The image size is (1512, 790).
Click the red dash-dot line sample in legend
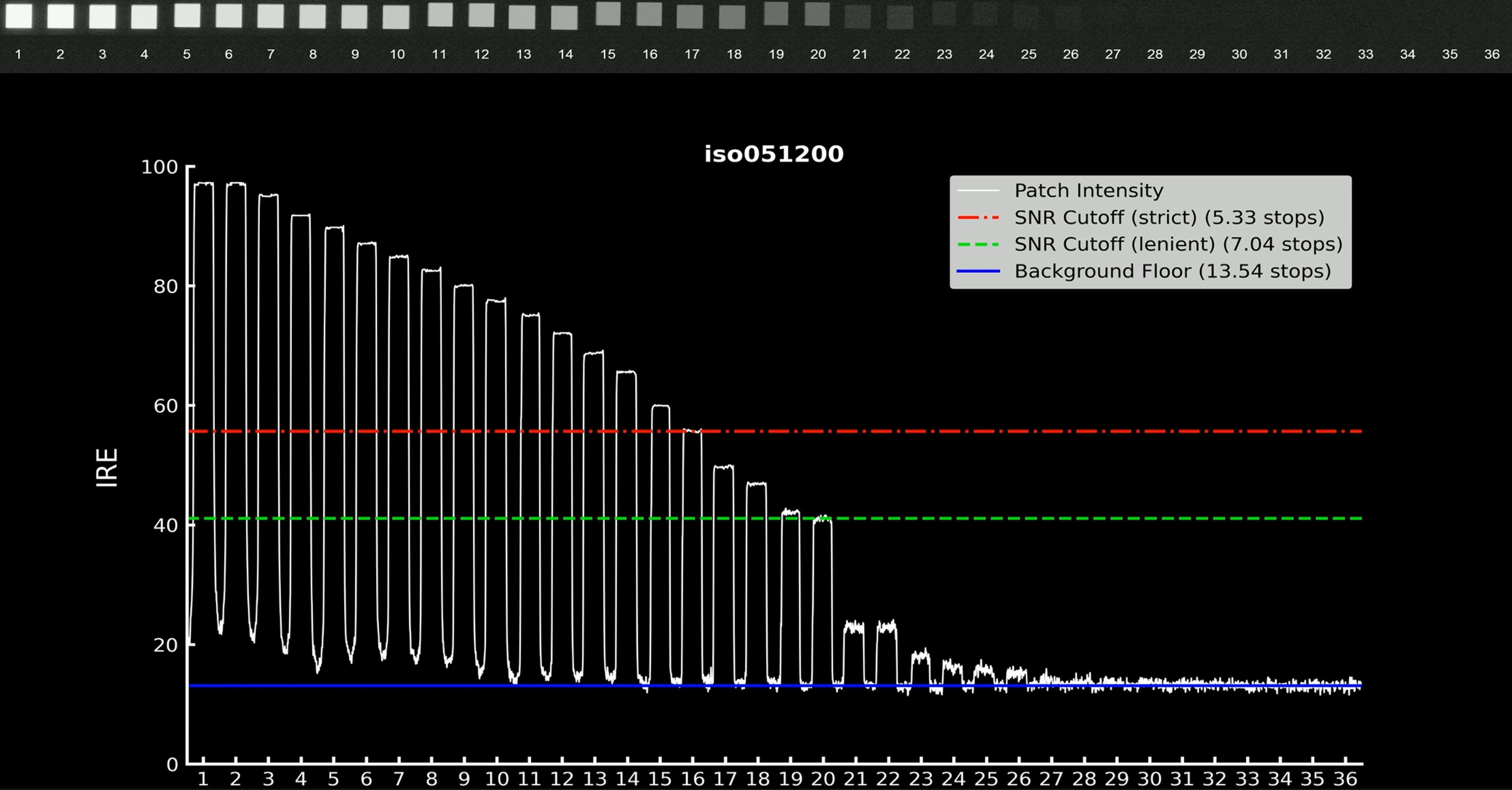click(978, 218)
